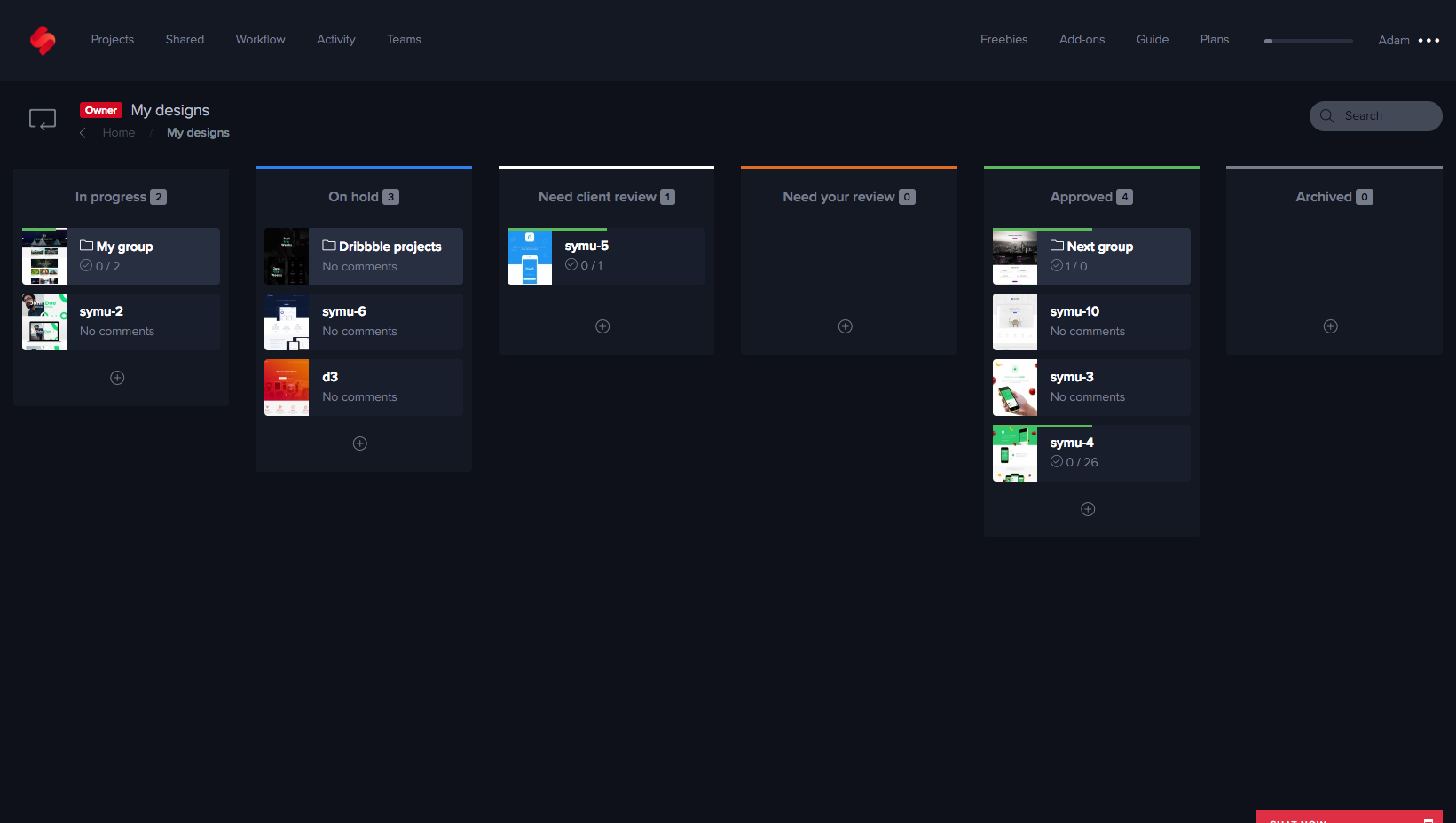Screen dimensions: 1456x823
Task: Click the Owner badge
Action: [101, 110]
